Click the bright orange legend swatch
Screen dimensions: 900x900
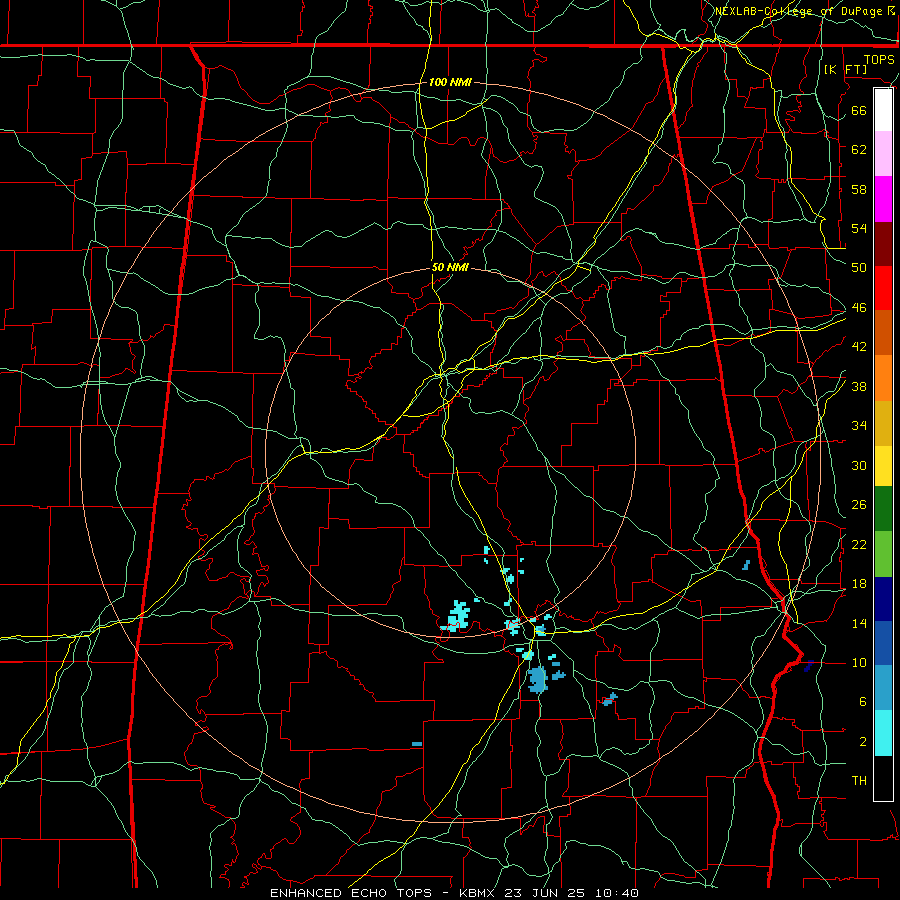click(x=883, y=378)
